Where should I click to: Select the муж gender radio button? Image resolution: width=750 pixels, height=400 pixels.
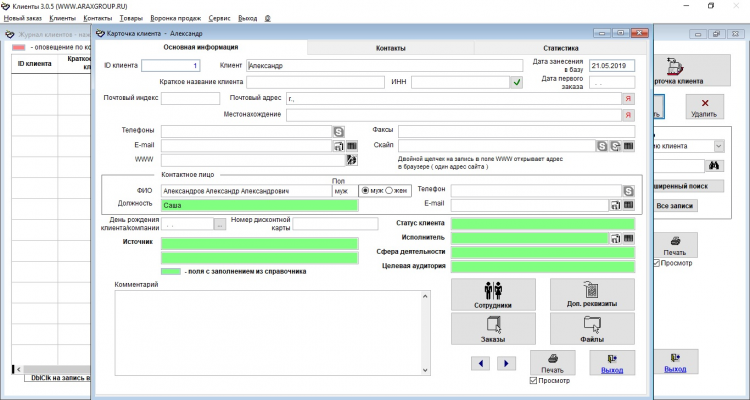tap(366, 190)
